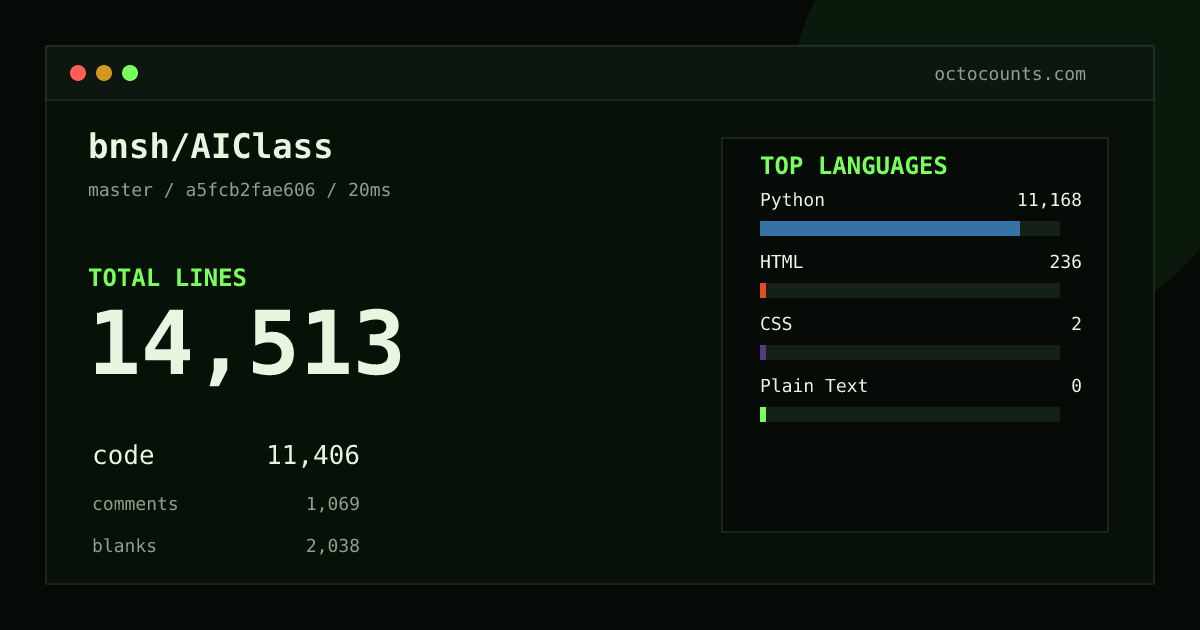Viewport: 1200px width, 630px height.
Task: Click the Python language label
Action: click(x=792, y=200)
